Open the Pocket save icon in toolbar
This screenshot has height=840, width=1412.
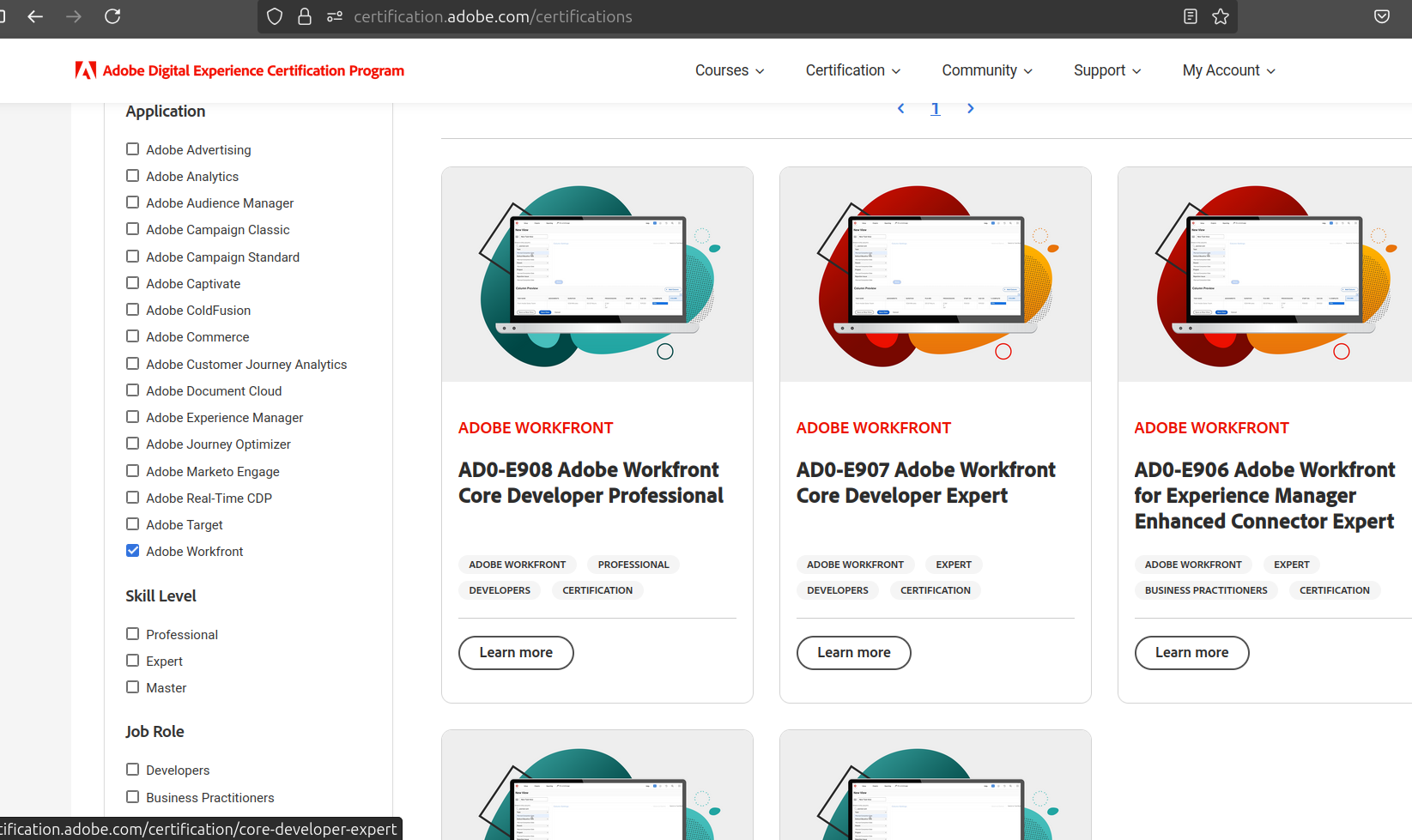point(1381,16)
